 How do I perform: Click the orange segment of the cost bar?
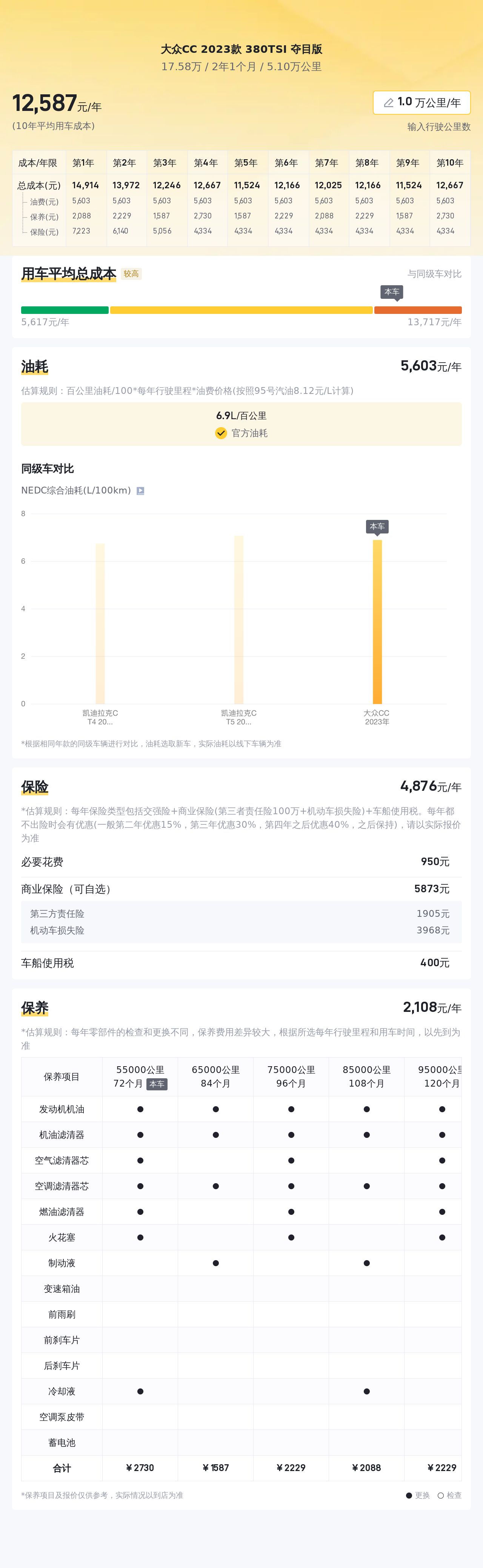coord(418,311)
